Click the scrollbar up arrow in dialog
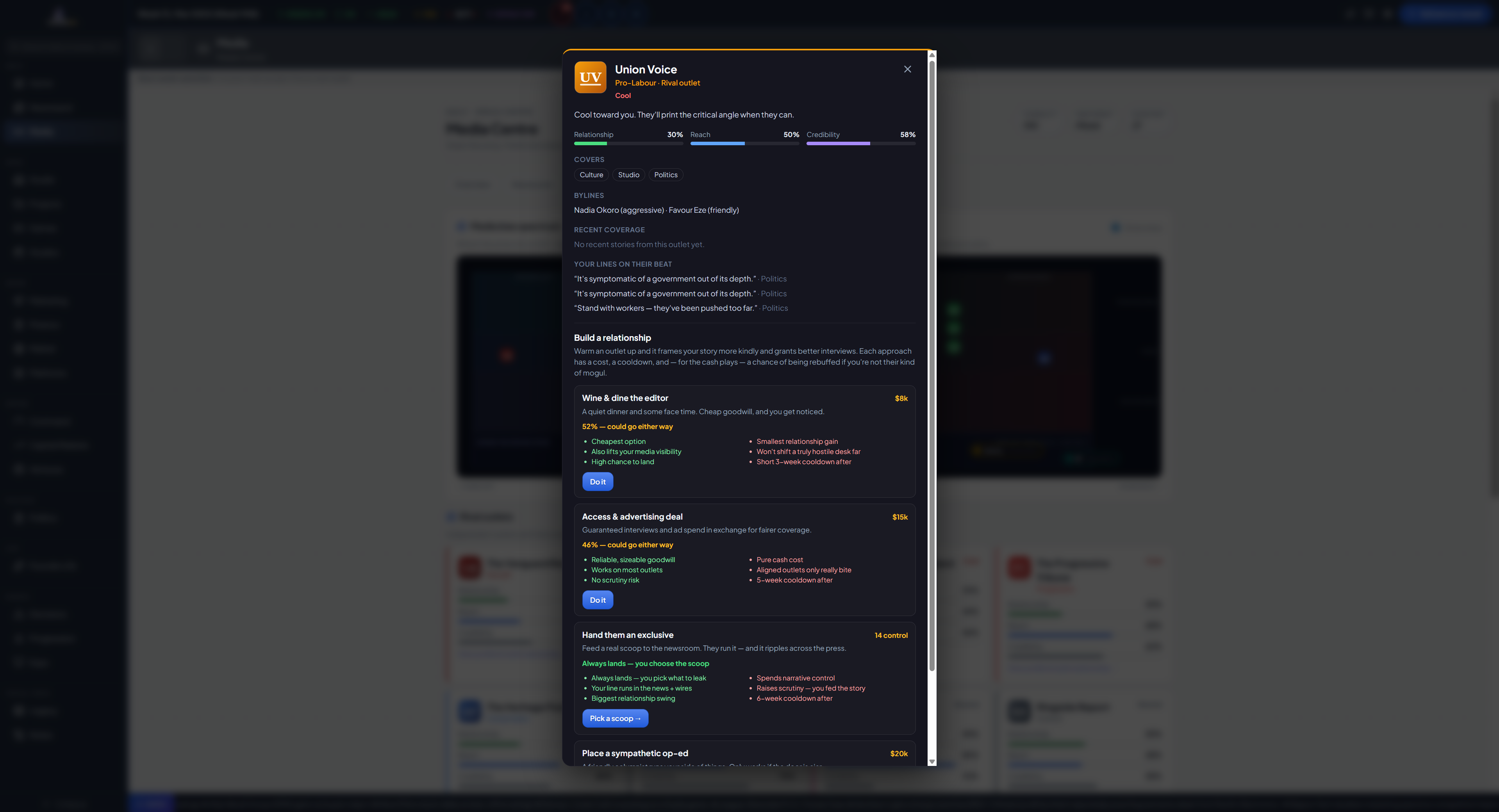The height and width of the screenshot is (812, 1499). [x=932, y=55]
